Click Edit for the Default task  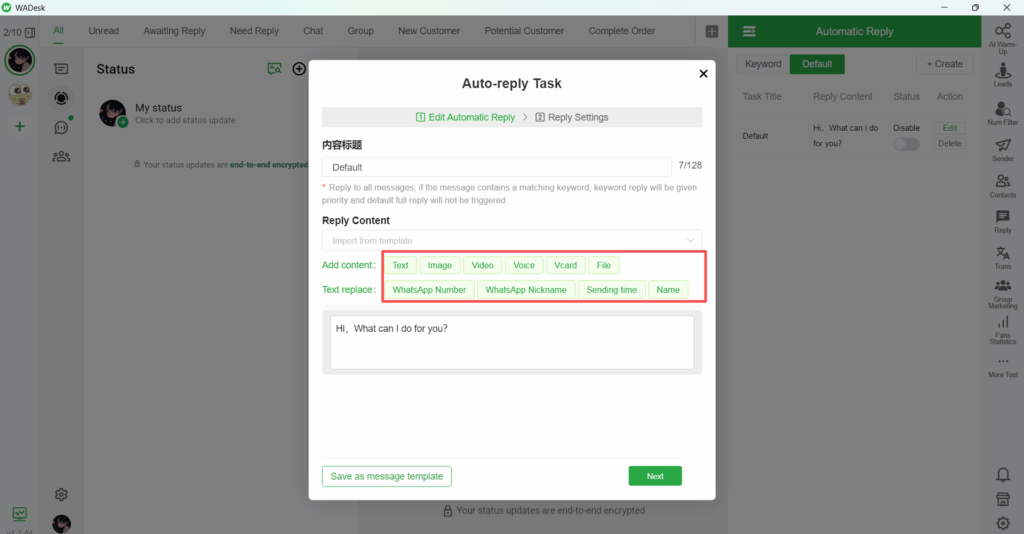(x=950, y=128)
